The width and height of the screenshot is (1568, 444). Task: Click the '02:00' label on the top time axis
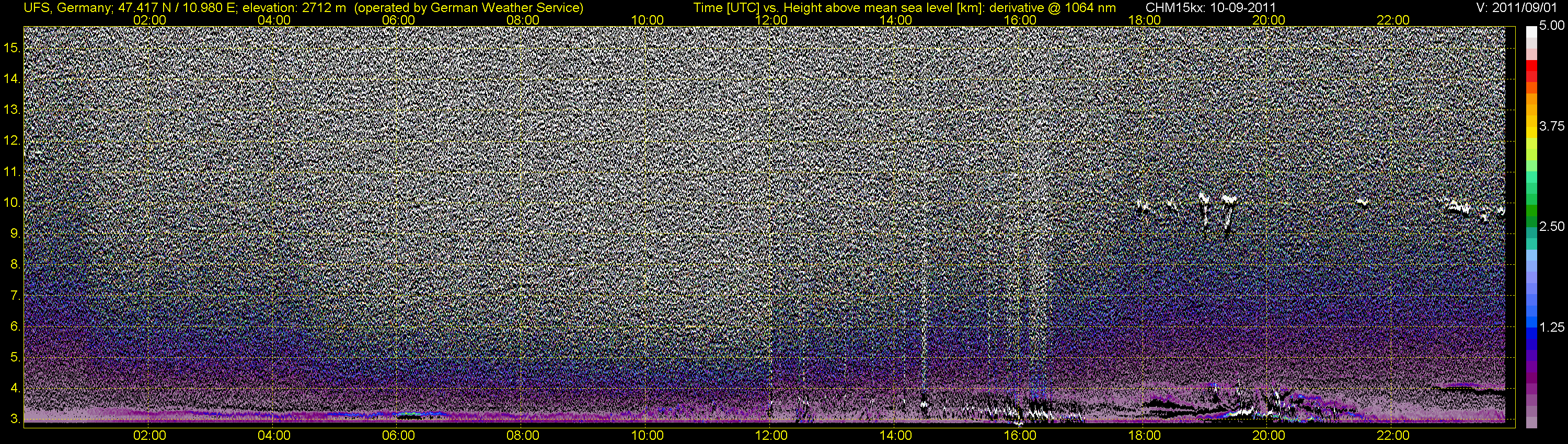(x=149, y=20)
